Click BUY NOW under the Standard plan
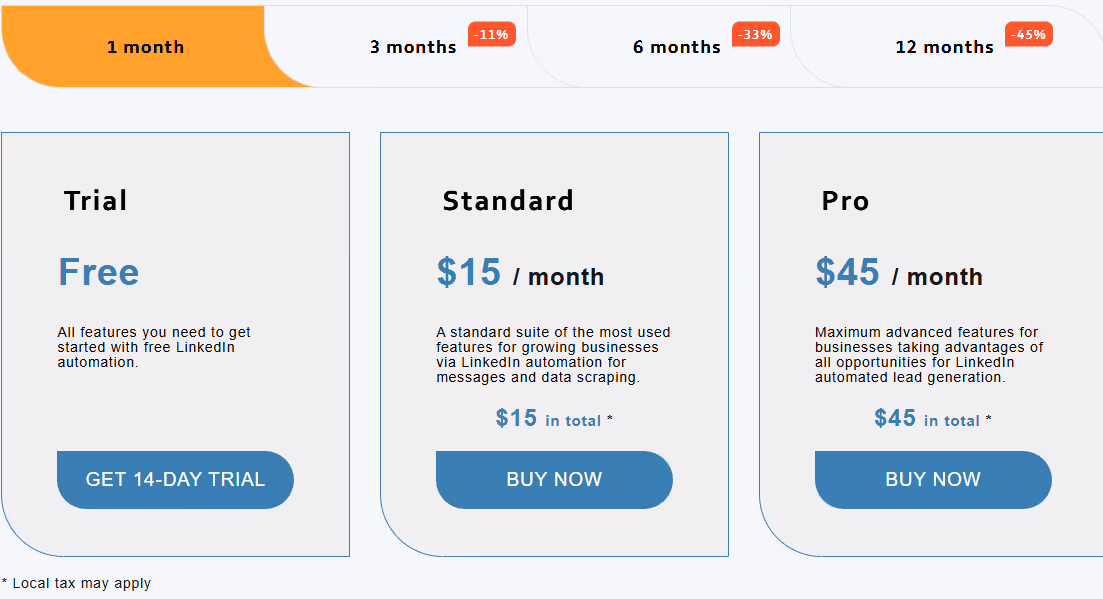 coord(554,480)
